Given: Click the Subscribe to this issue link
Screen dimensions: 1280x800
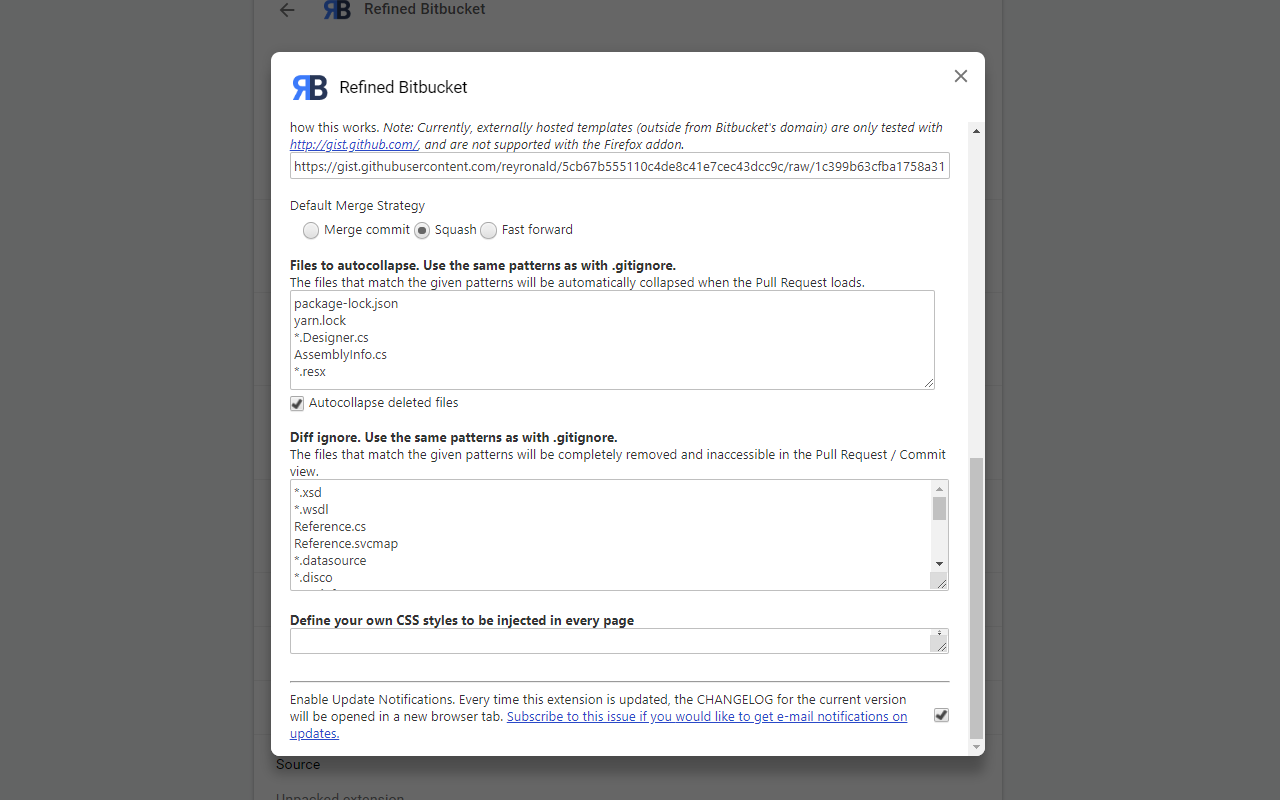Looking at the screenshot, I should (707, 716).
